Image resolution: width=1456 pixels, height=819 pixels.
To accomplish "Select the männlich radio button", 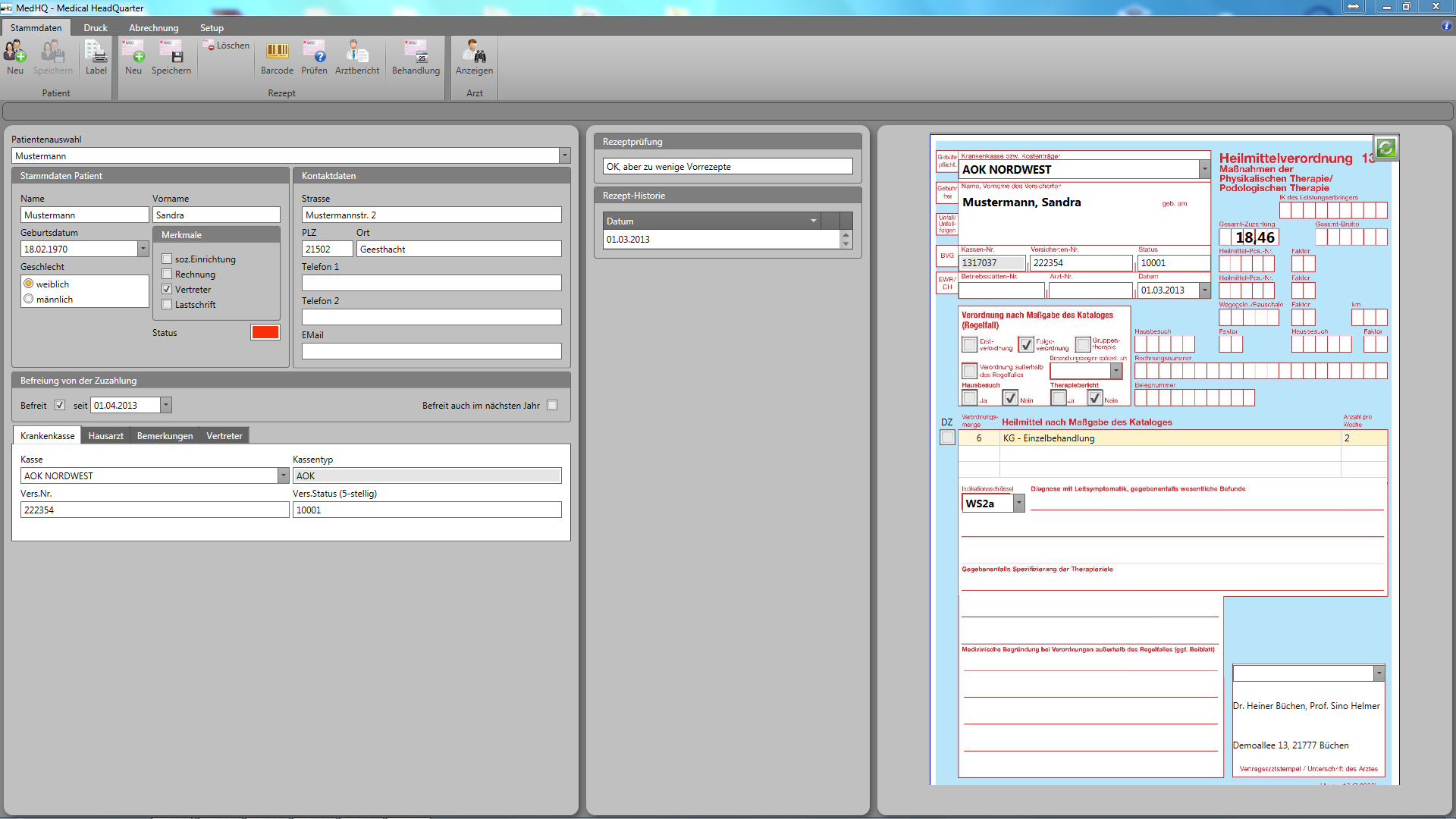I will [x=29, y=300].
